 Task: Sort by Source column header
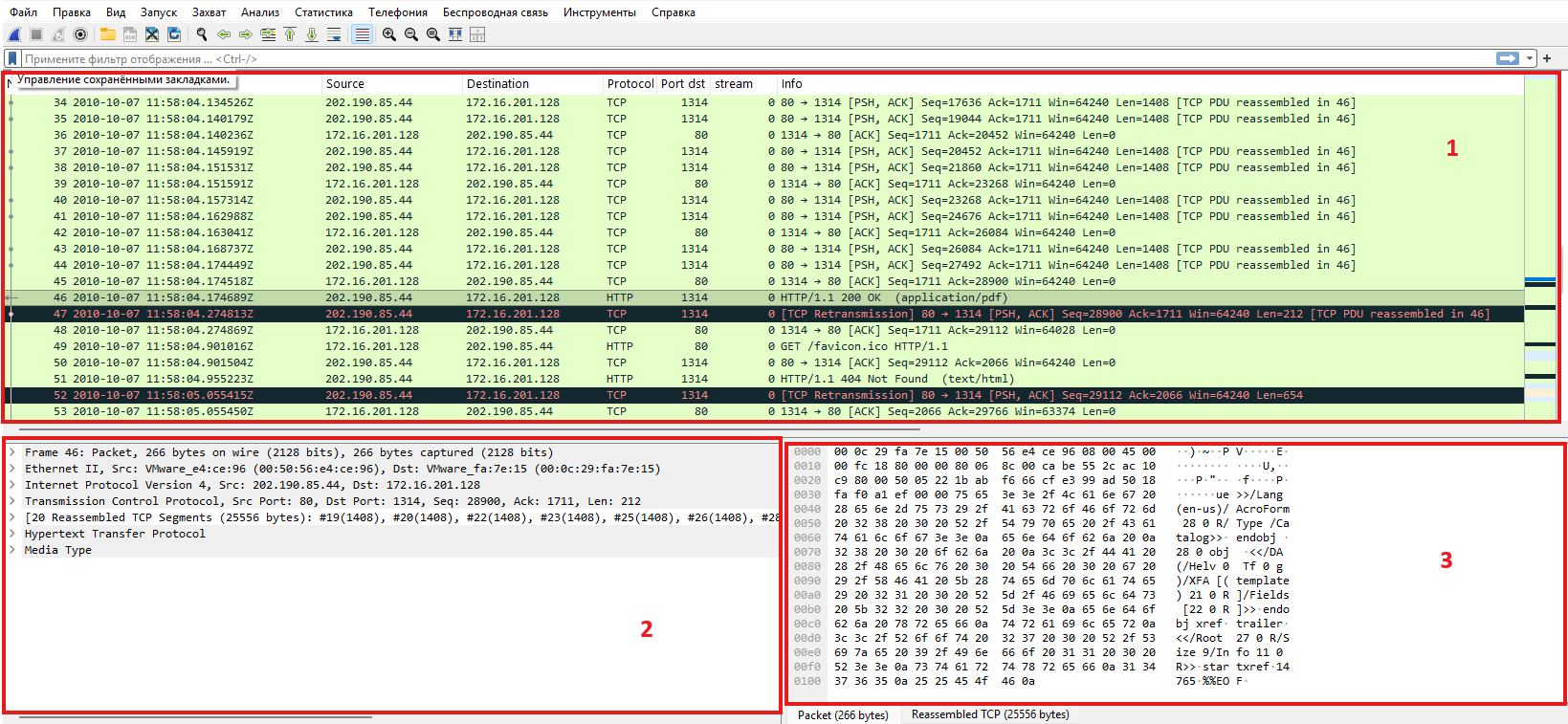click(392, 84)
